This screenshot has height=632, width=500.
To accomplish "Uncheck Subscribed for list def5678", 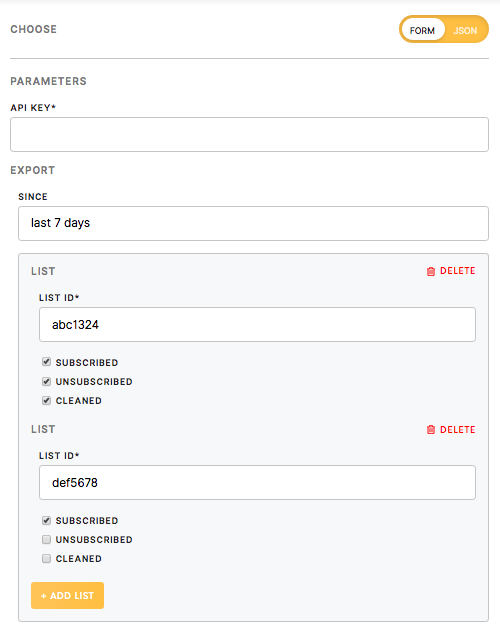I will point(46,520).
